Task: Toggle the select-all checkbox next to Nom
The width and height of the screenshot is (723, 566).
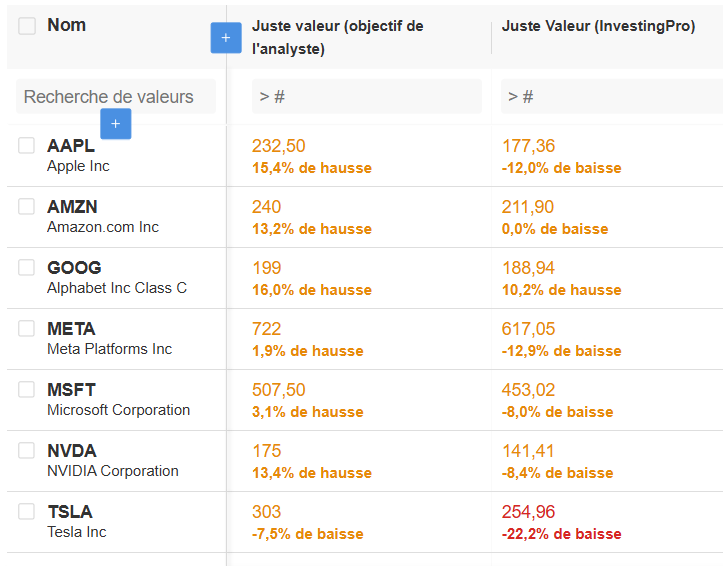Action: click(27, 26)
